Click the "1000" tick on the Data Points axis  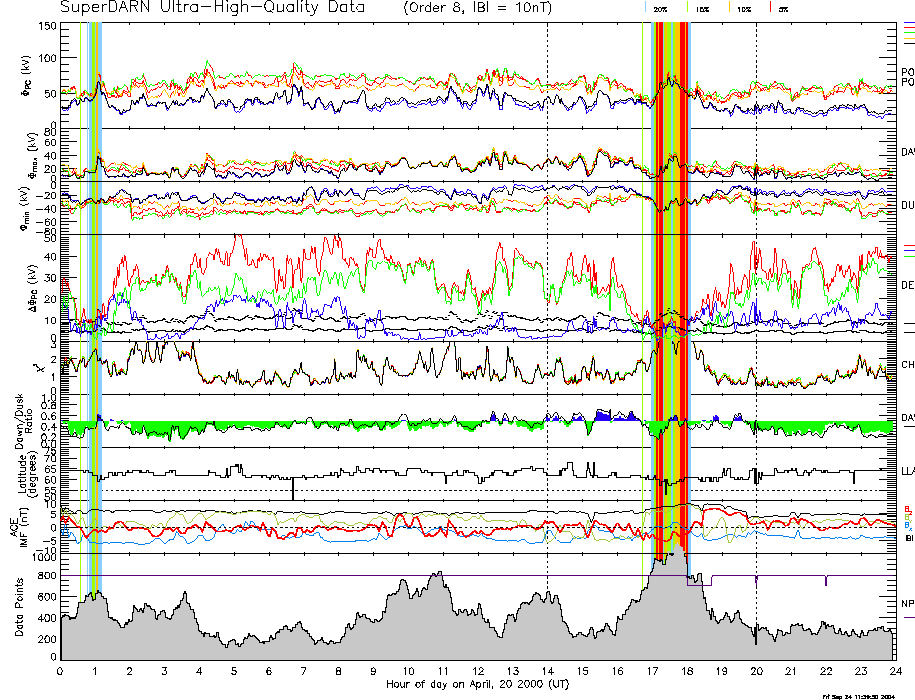(45, 558)
